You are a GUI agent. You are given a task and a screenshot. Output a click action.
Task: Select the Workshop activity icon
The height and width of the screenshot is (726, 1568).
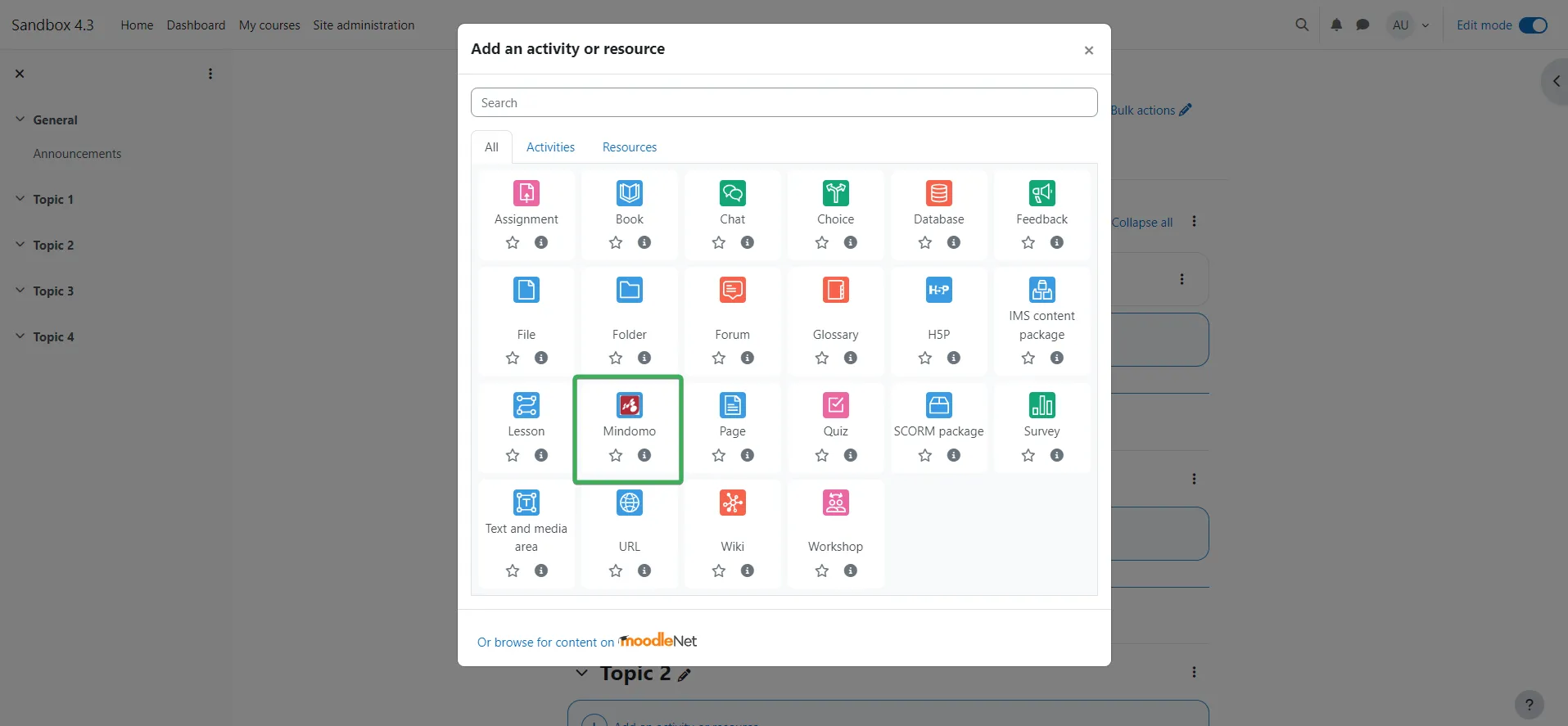[835, 503]
